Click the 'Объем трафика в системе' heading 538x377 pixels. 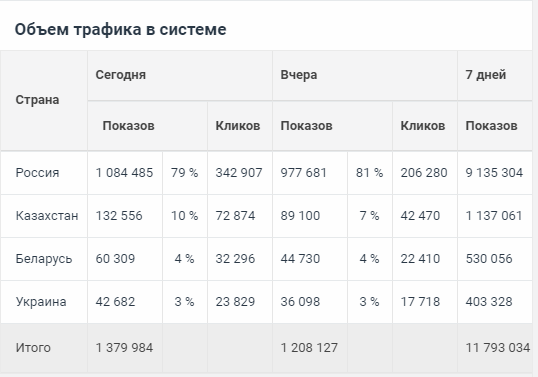120,30
